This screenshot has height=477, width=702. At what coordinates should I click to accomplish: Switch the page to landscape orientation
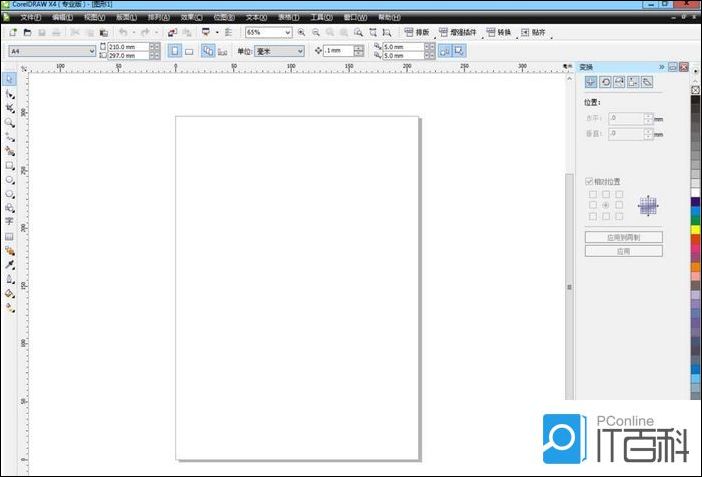[x=188, y=50]
